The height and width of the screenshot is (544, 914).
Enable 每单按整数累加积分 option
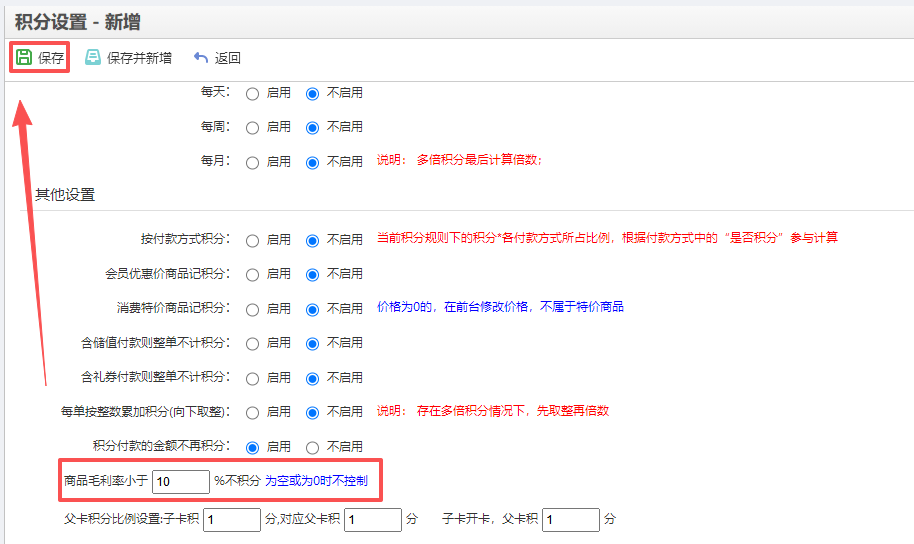click(252, 412)
